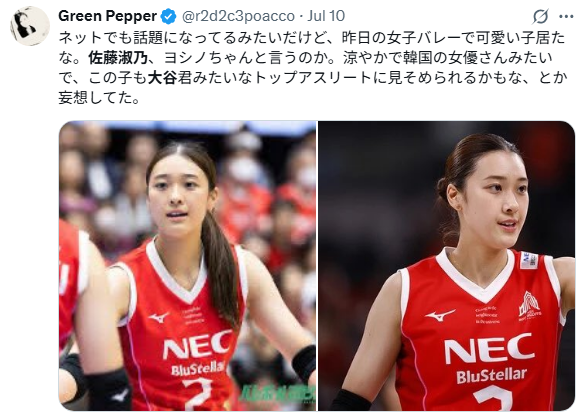Image resolution: width=581 pixels, height=415 pixels.
Task: Open the left photo with ponytail player
Action: [x=187, y=266]
